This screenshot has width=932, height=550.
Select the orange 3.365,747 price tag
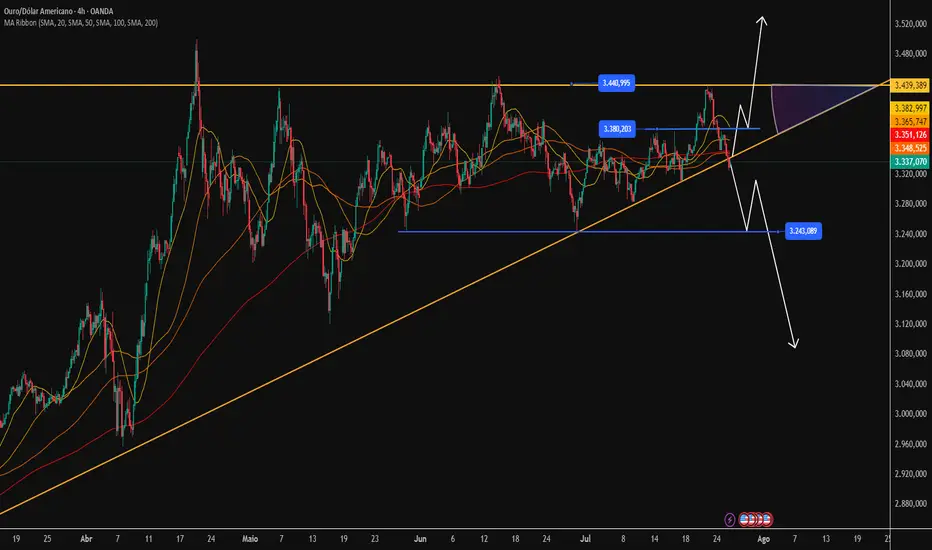(x=911, y=121)
